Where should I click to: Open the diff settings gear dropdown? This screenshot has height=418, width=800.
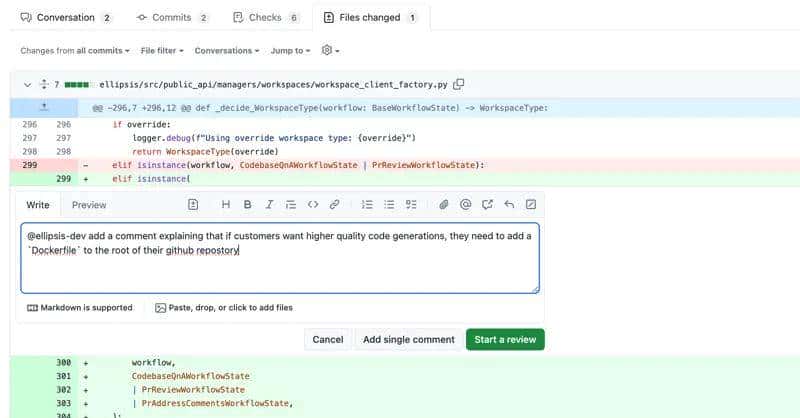tap(330, 50)
